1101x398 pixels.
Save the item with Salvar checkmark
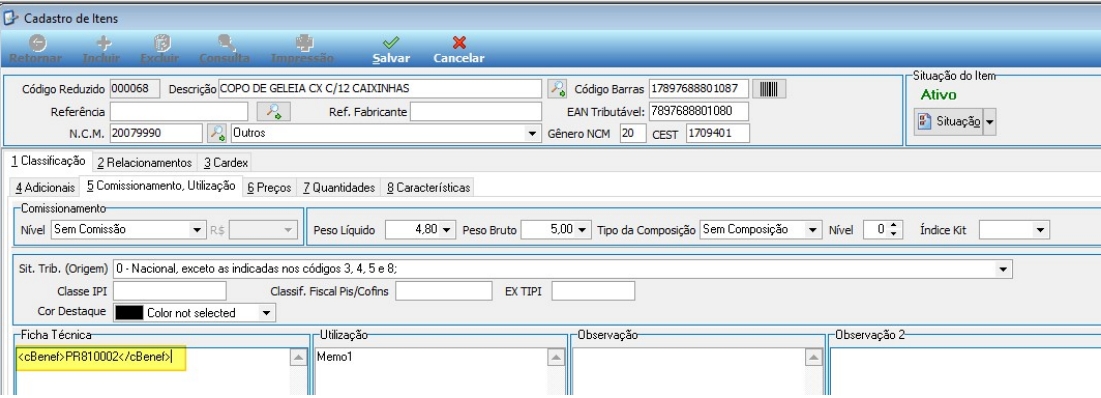[x=390, y=44]
